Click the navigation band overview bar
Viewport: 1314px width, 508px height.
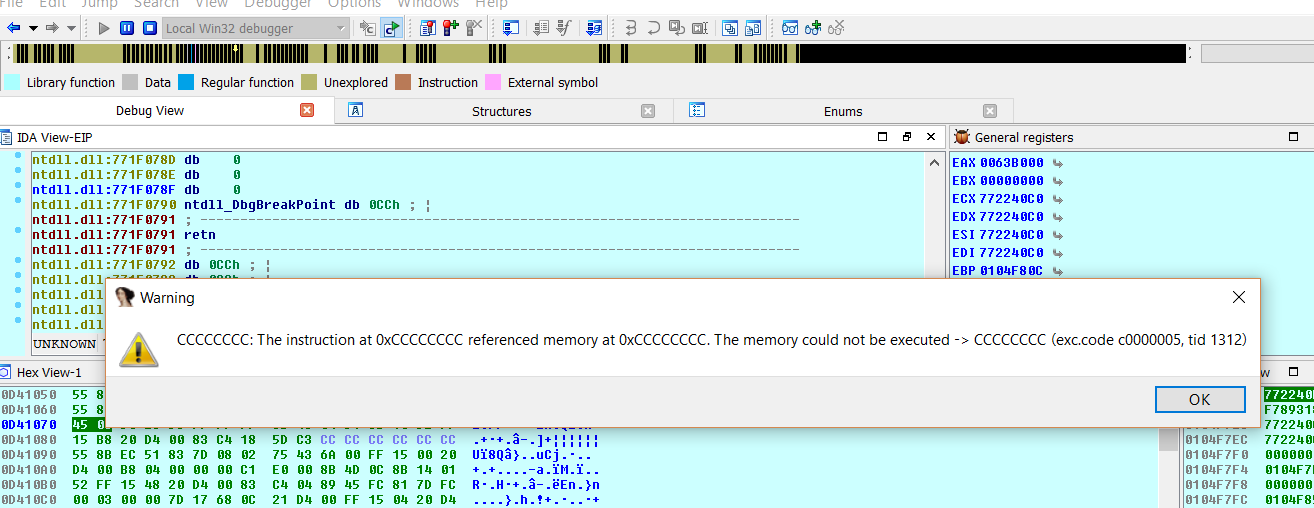point(600,54)
